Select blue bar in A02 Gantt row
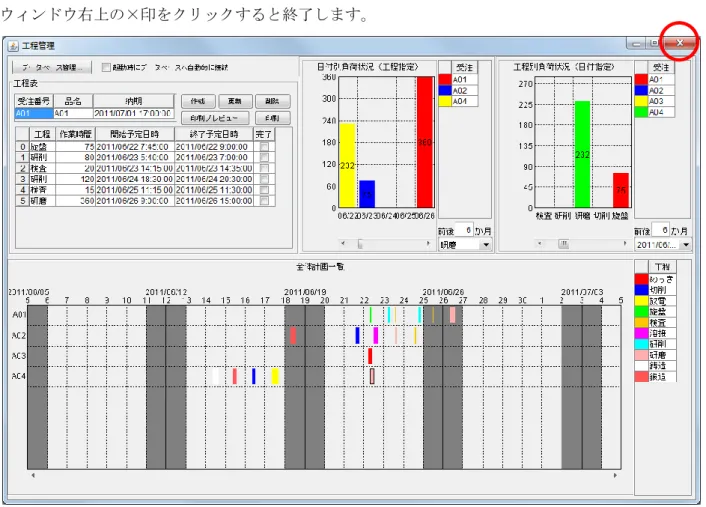The image size is (706, 507). pyautogui.click(x=358, y=335)
